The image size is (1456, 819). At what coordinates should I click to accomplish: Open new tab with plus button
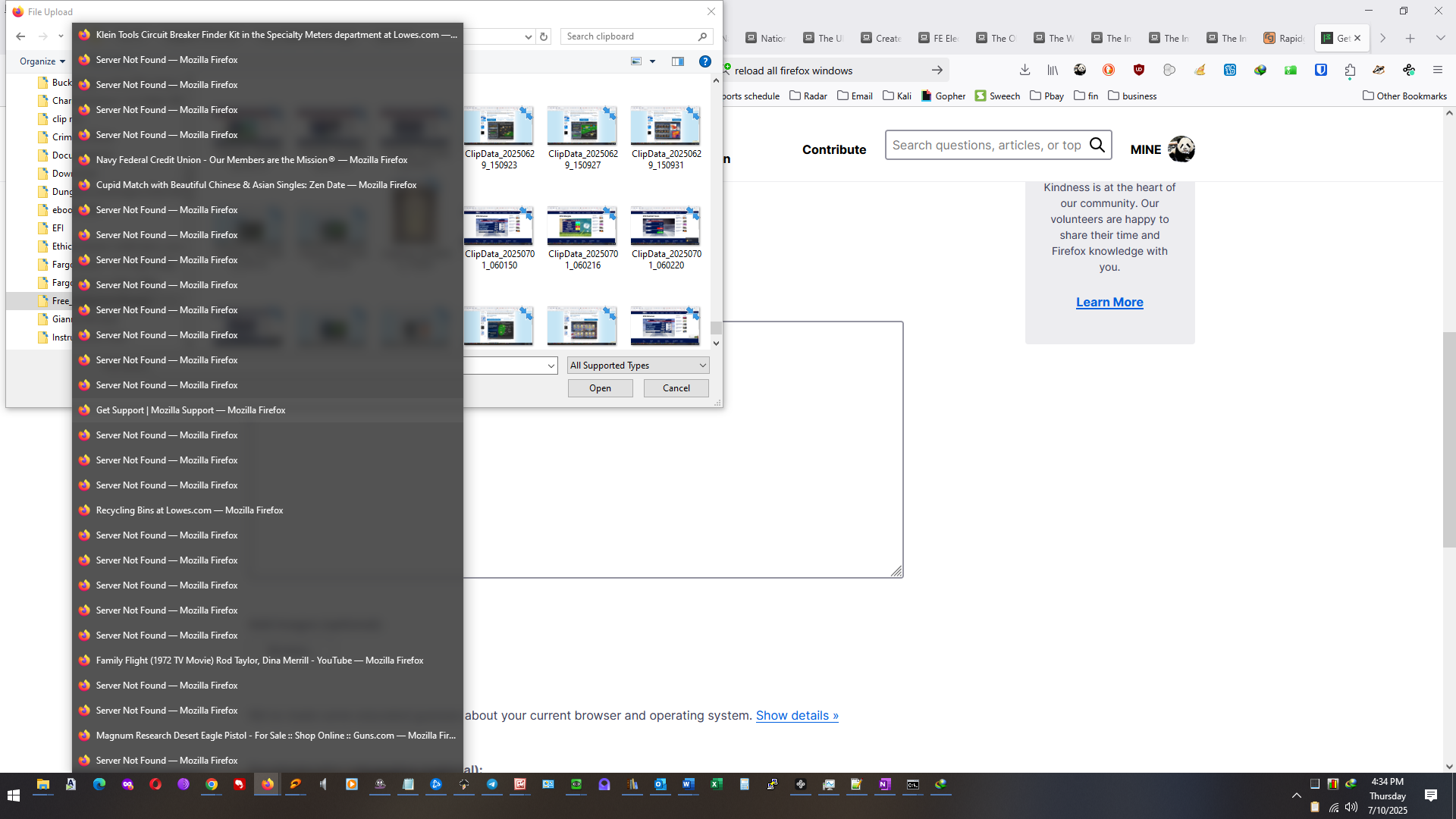pyautogui.click(x=1410, y=38)
